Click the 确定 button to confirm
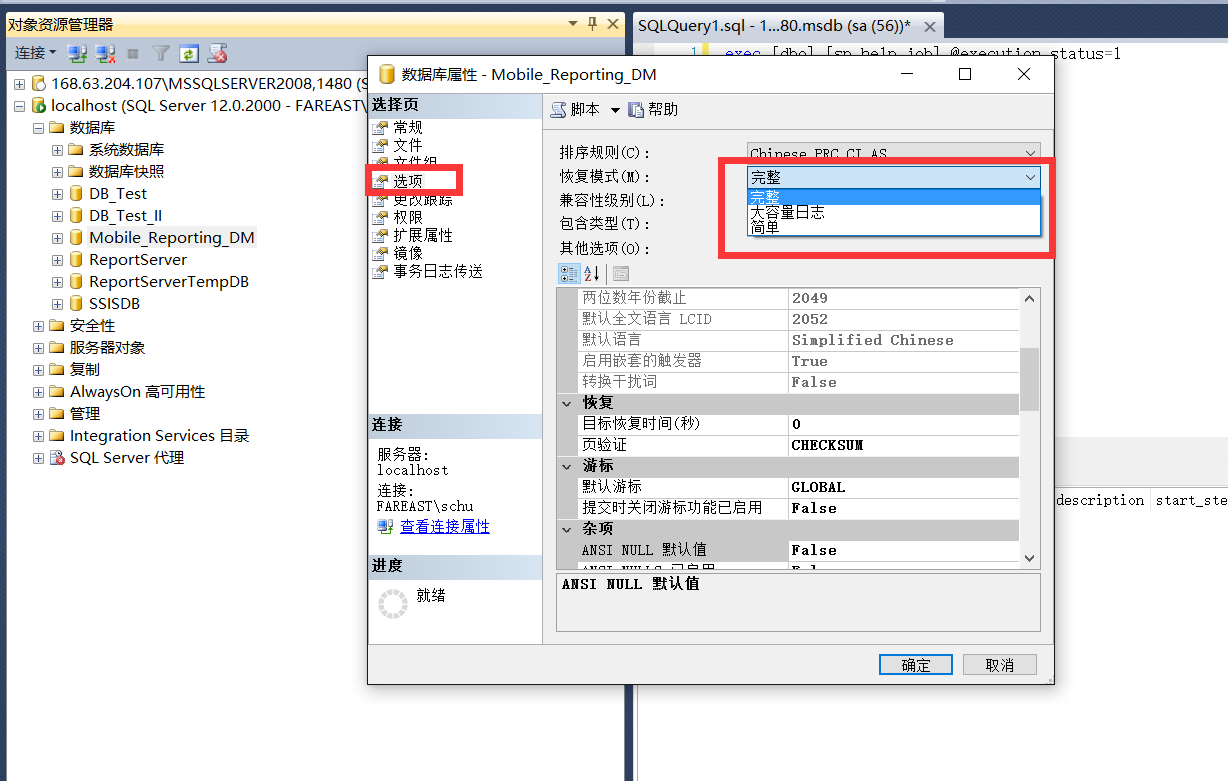1228x781 pixels. point(915,664)
